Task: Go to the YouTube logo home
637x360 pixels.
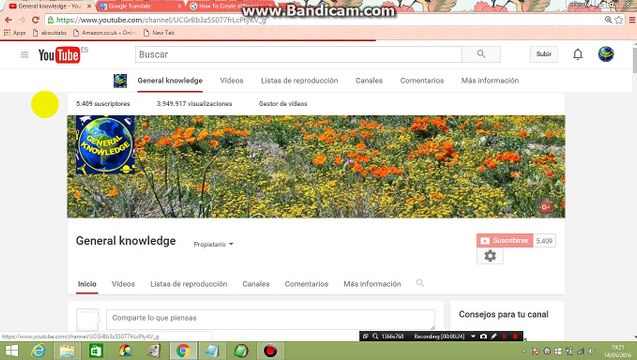Action: pyautogui.click(x=59, y=55)
